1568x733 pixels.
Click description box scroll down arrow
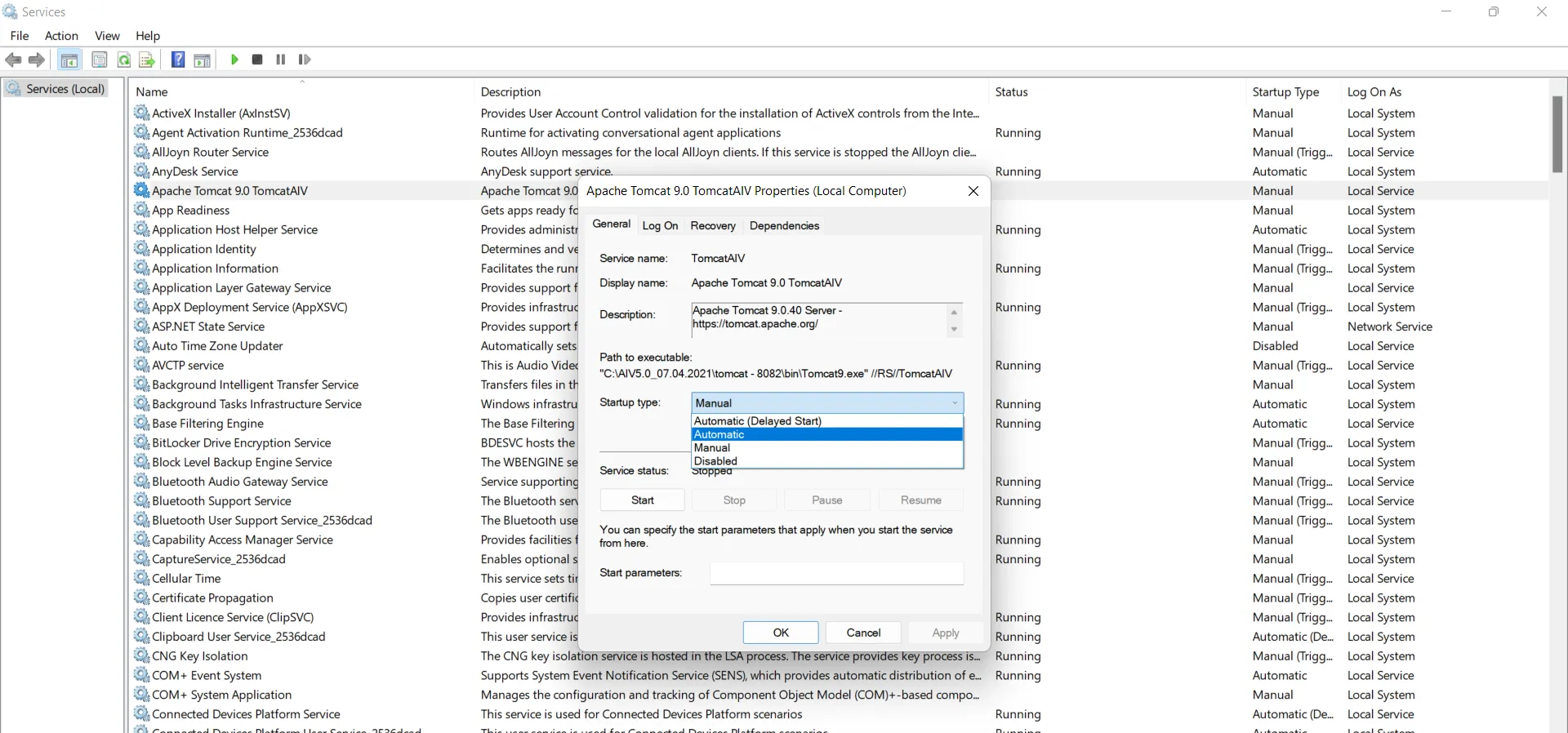[x=954, y=329]
